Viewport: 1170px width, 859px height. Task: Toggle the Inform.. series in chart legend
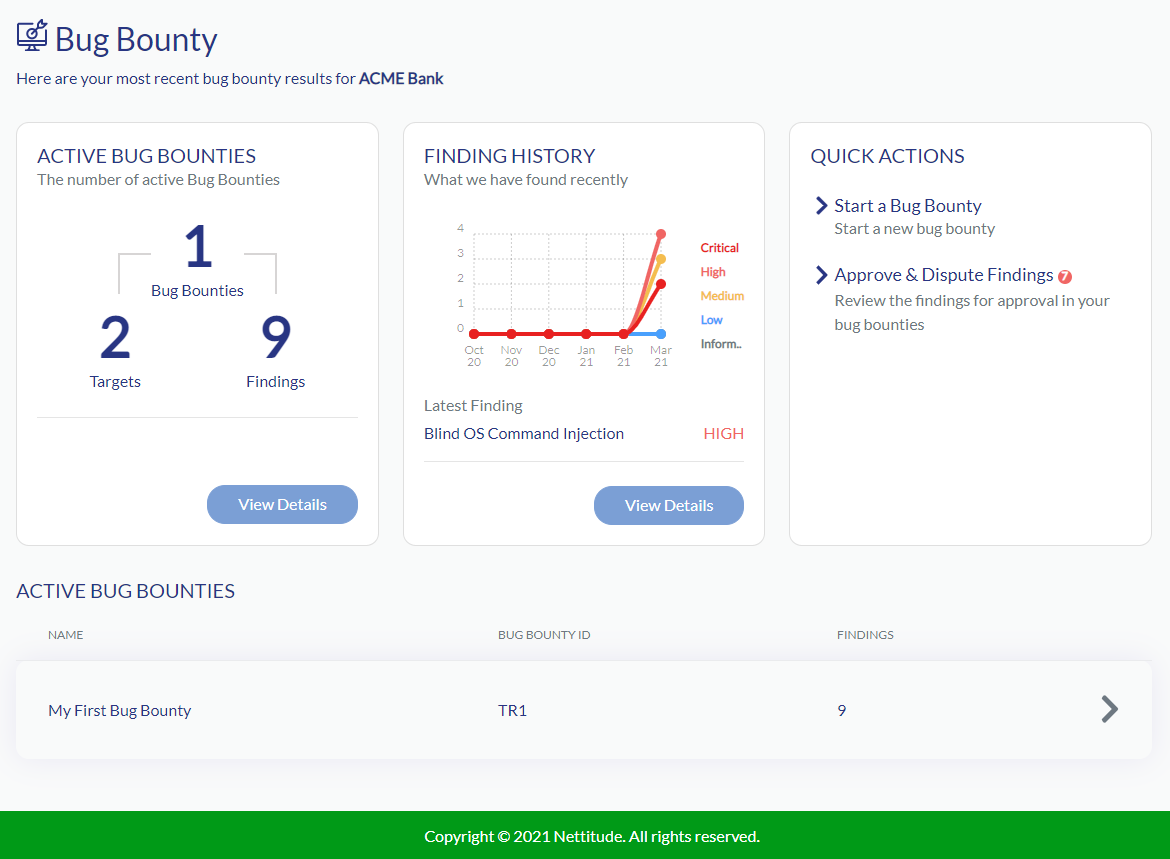(721, 343)
